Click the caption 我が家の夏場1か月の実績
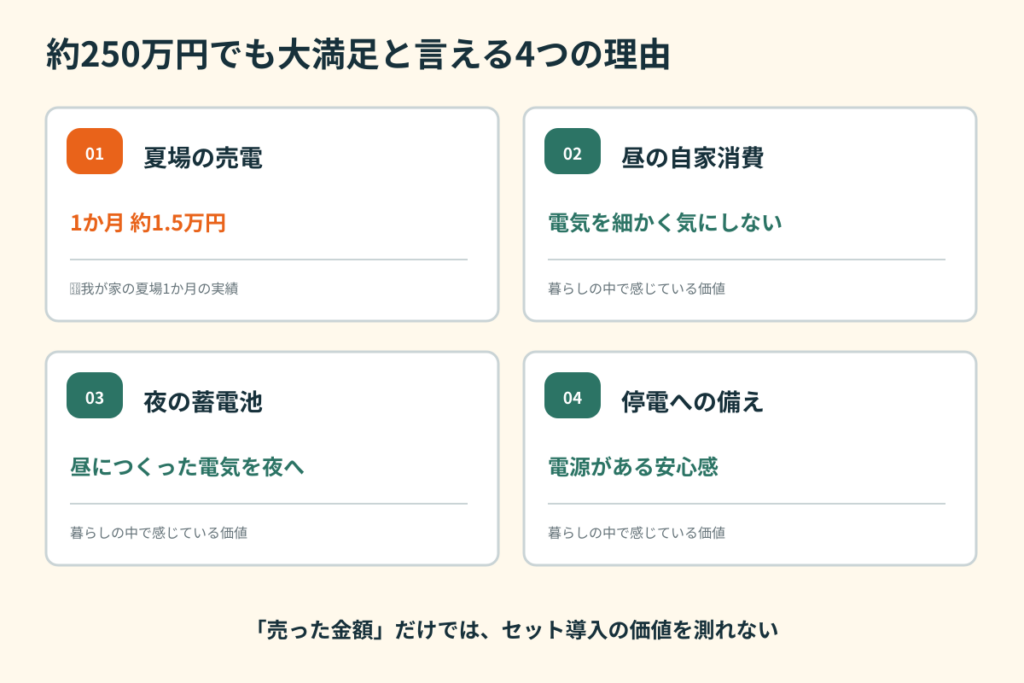Screen dimensions: 1024x683 [159, 289]
